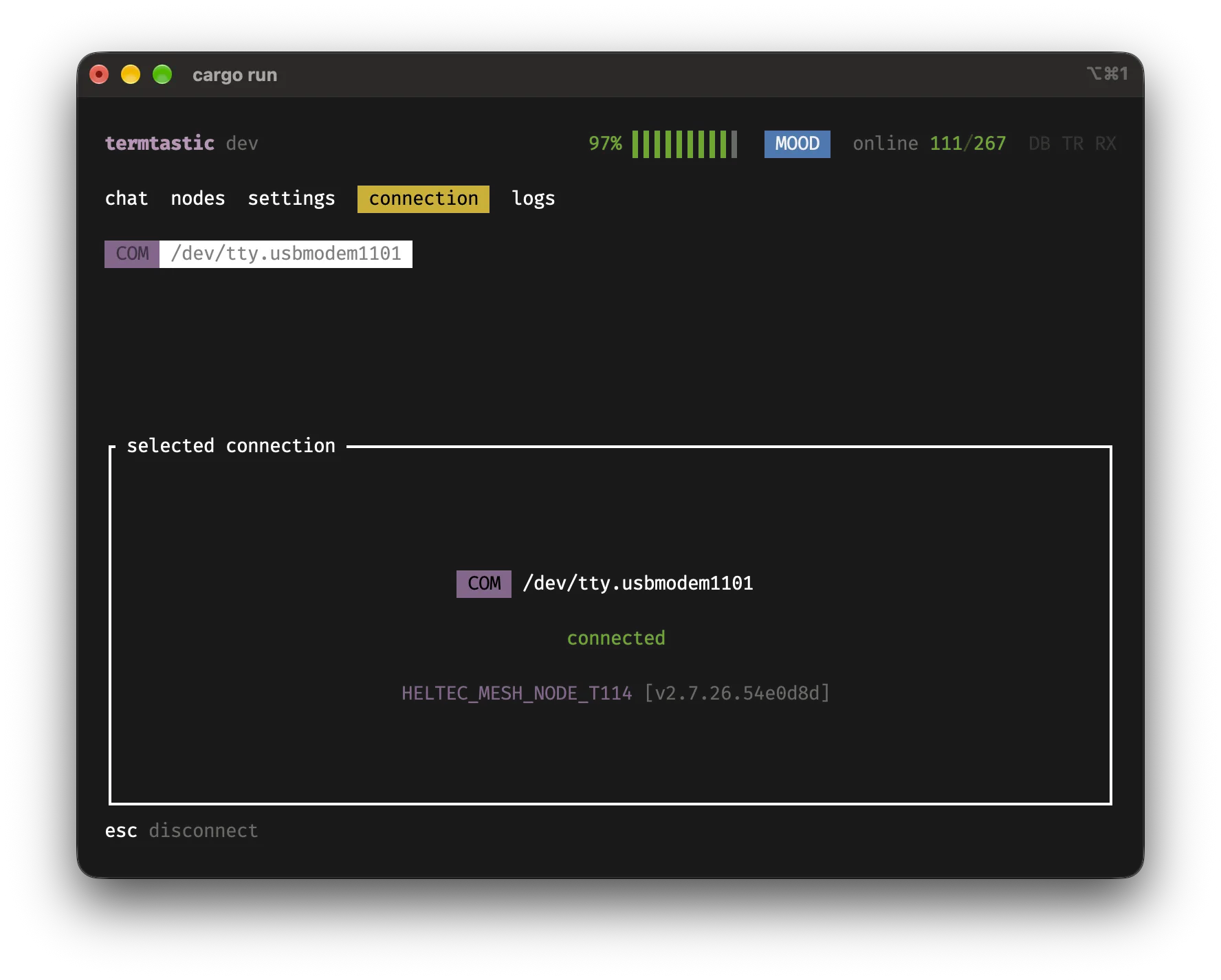This screenshot has height=980, width=1221.
Task: Close the terminal window with red button
Action: tap(99, 74)
